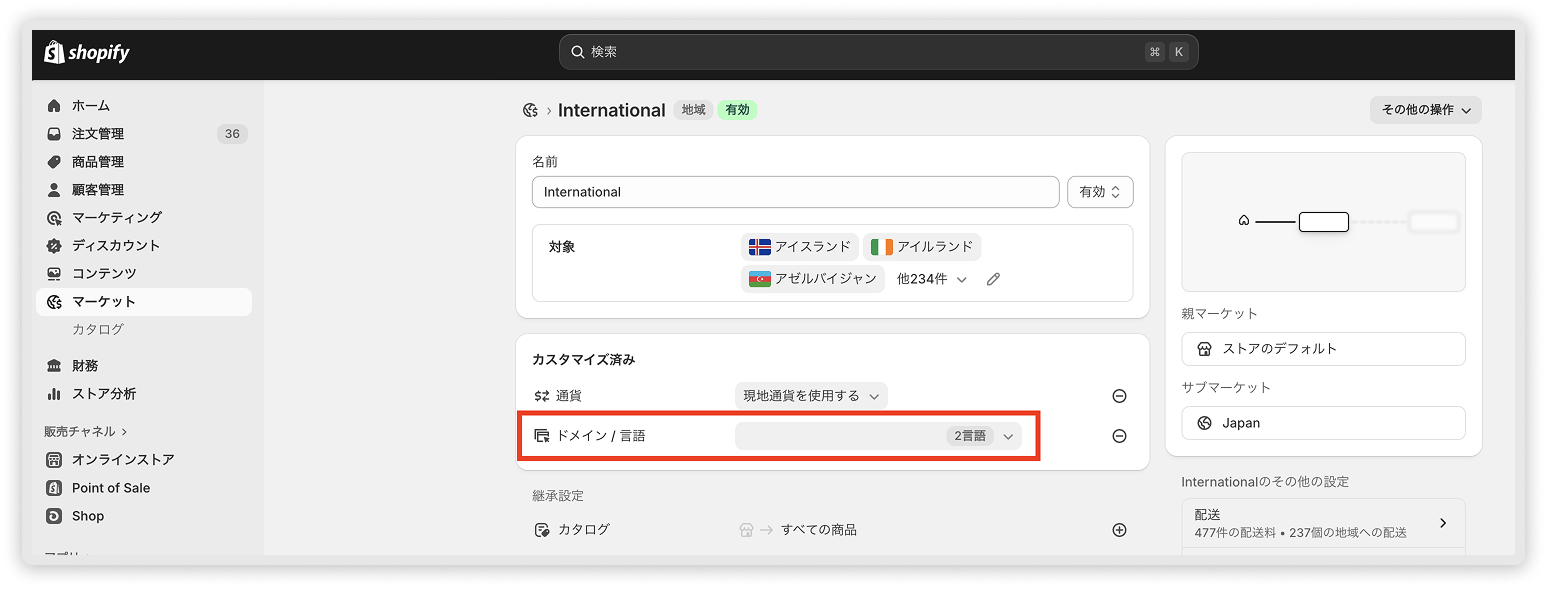This screenshot has width=1547, height=589.
Task: Go to 商品管理 section
Action: (97, 162)
